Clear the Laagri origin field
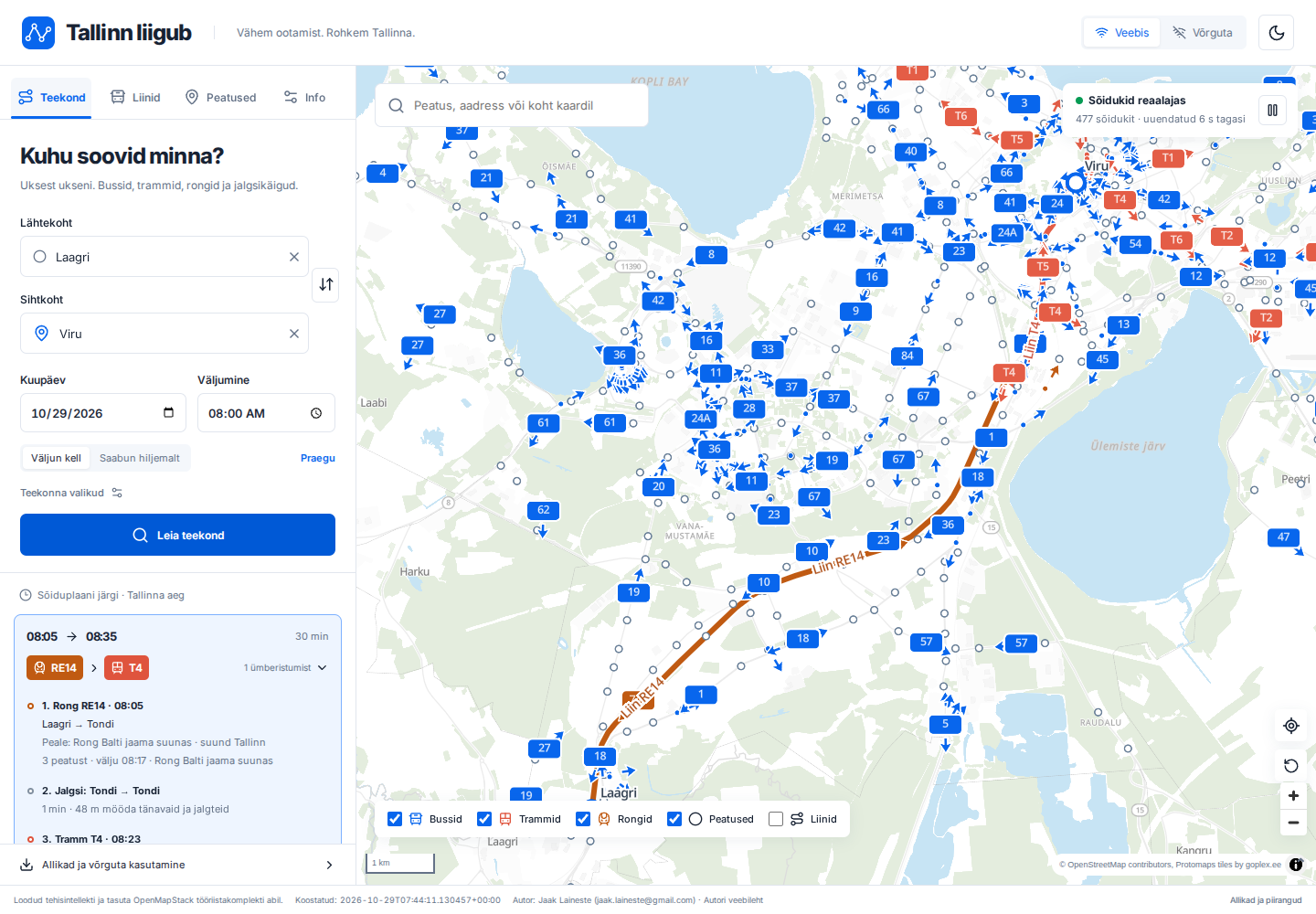 pos(294,257)
